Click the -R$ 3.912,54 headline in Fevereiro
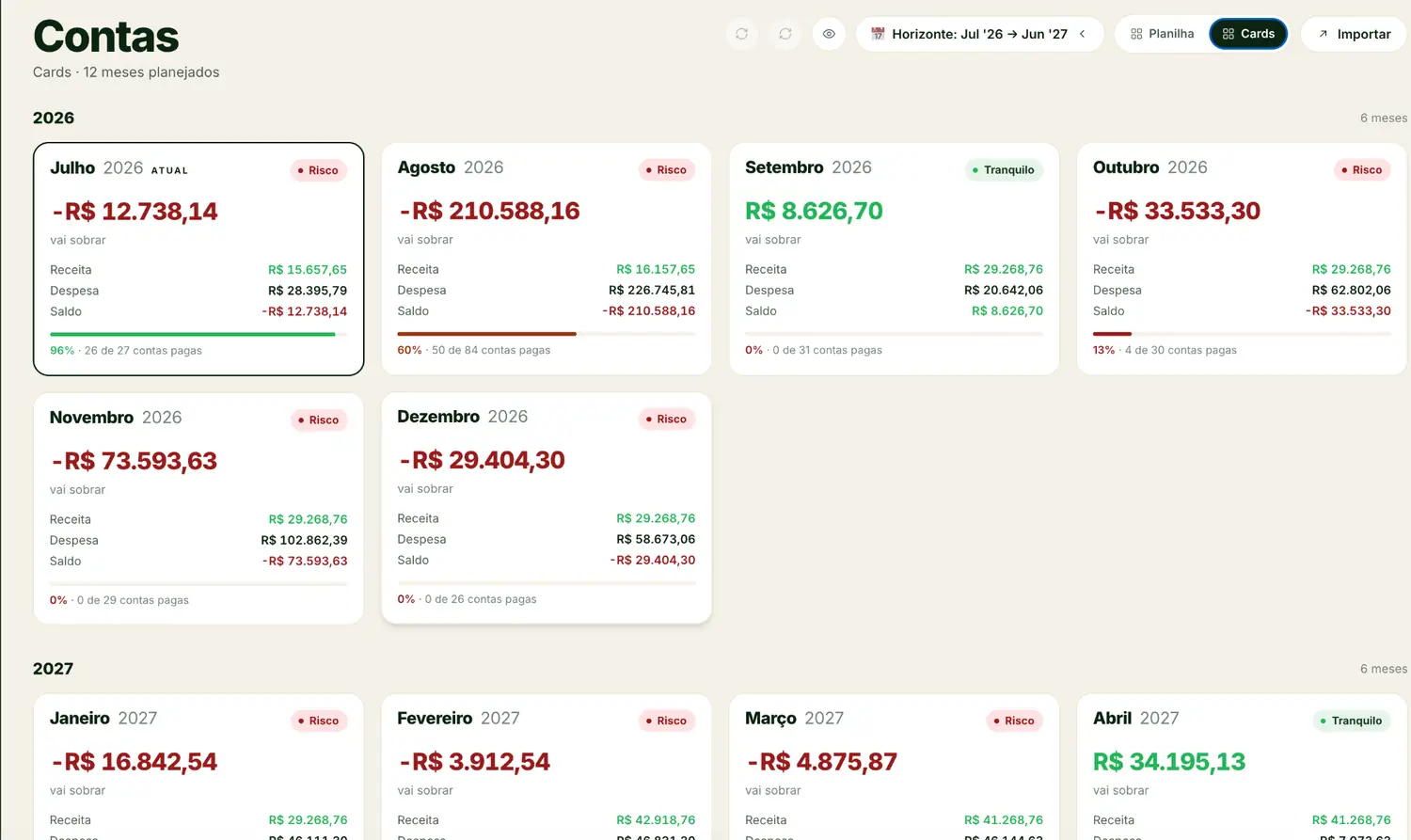Image resolution: width=1411 pixels, height=840 pixels. point(474,762)
